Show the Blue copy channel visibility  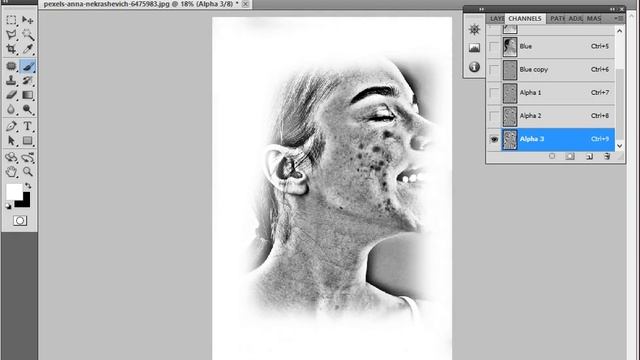point(494,69)
